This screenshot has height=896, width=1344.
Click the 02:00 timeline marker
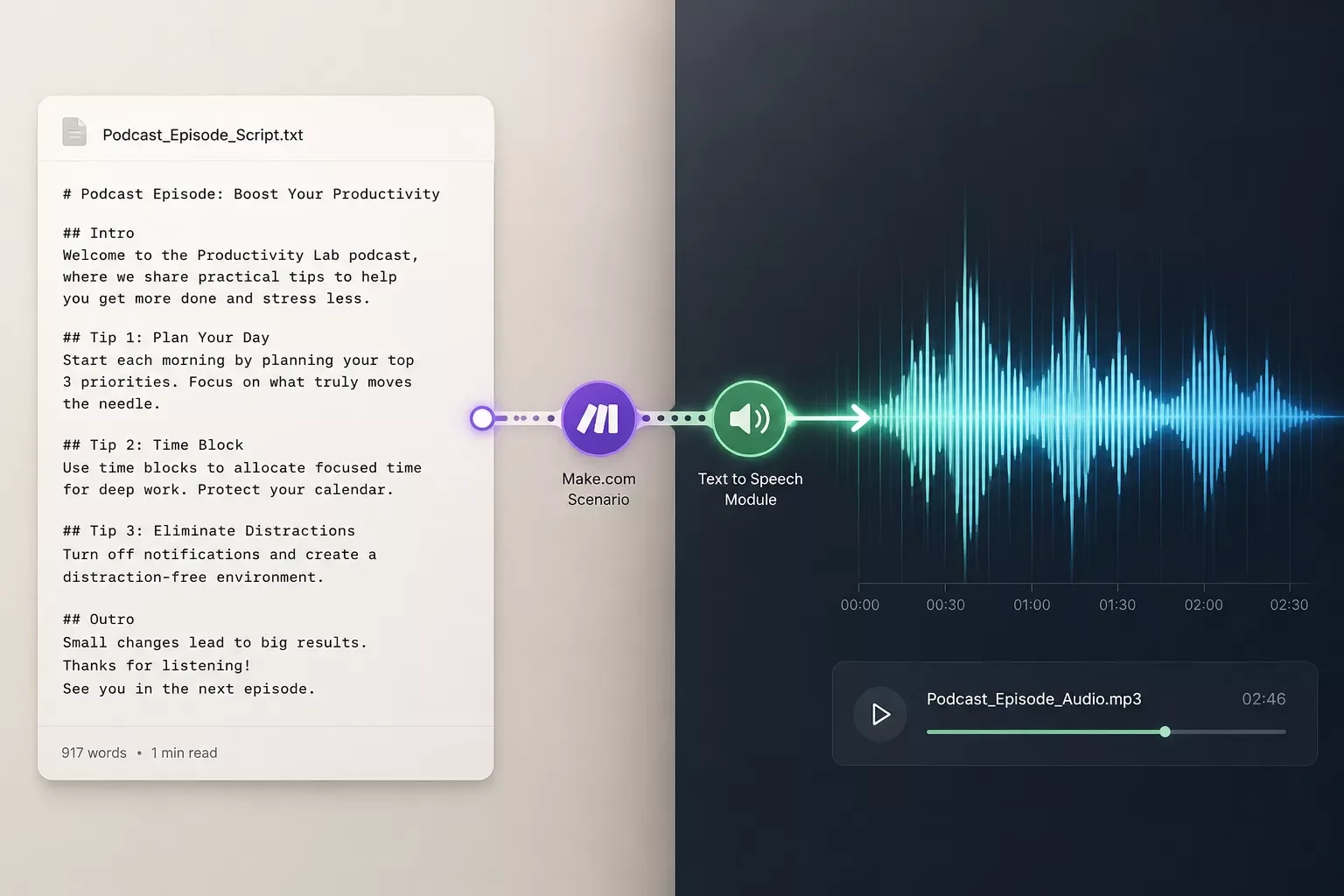tap(1203, 605)
